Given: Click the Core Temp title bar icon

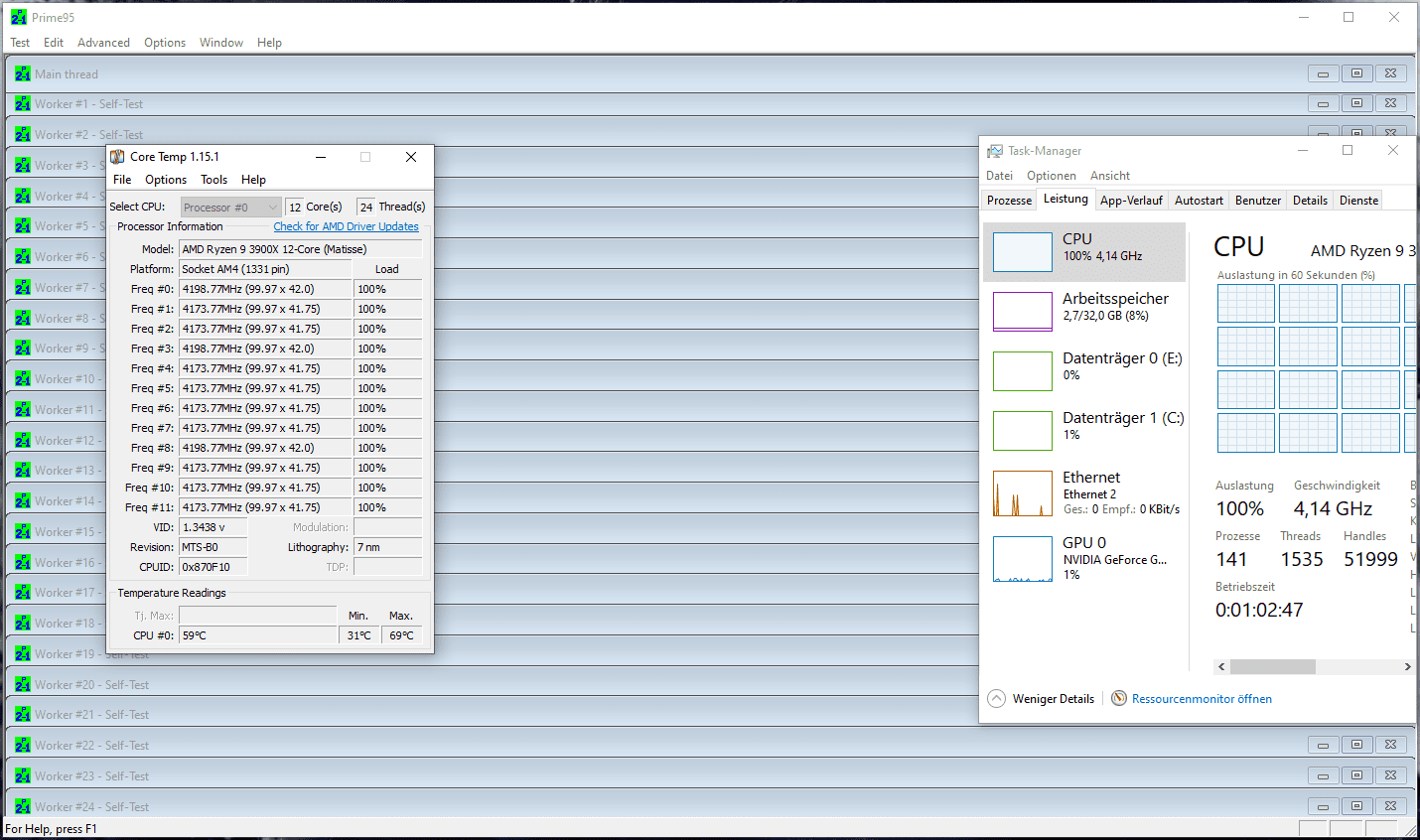Looking at the screenshot, I should tap(118, 157).
